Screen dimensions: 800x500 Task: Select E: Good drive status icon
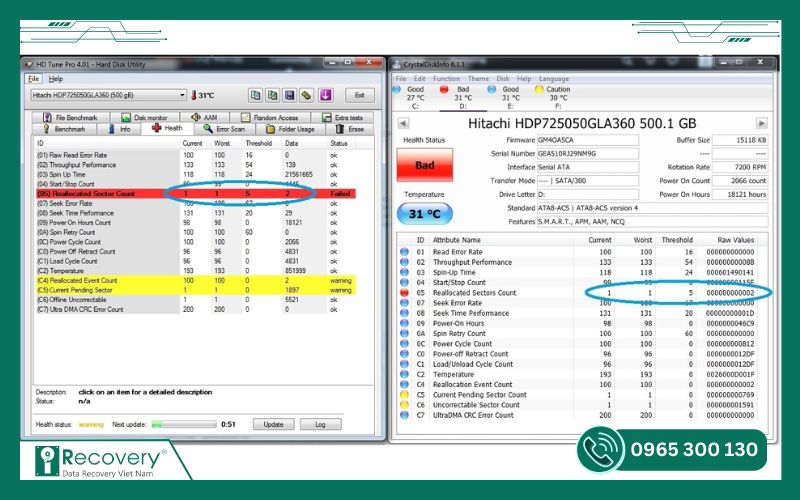click(491, 90)
